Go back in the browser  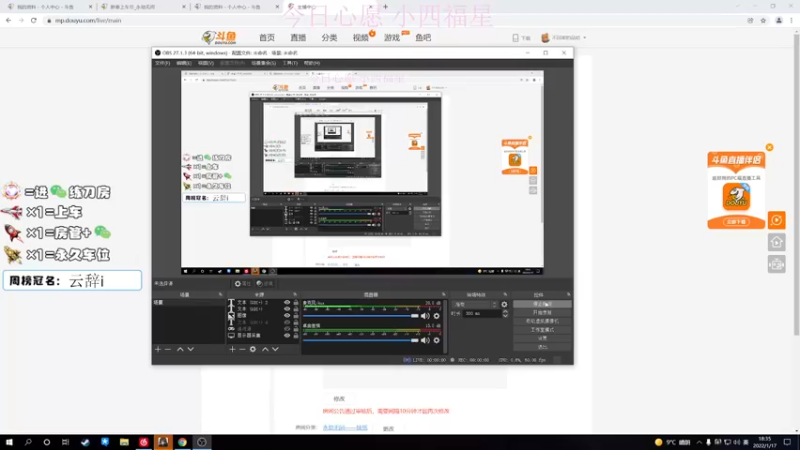[x=9, y=20]
